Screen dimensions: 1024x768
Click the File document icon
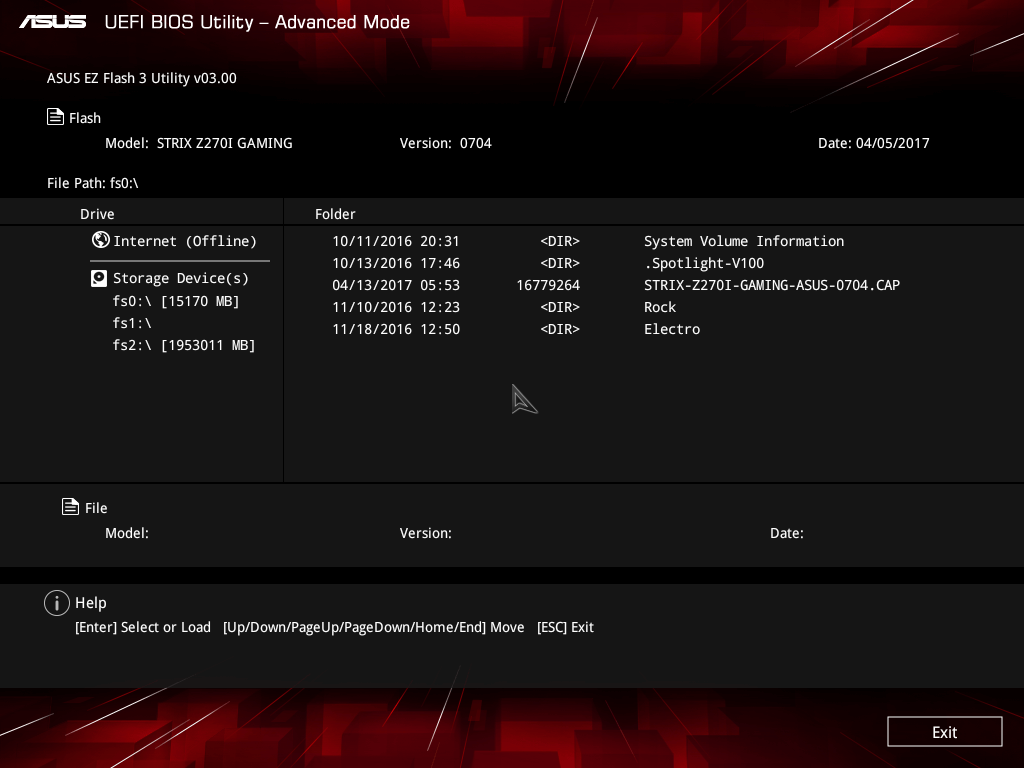pyautogui.click(x=71, y=506)
